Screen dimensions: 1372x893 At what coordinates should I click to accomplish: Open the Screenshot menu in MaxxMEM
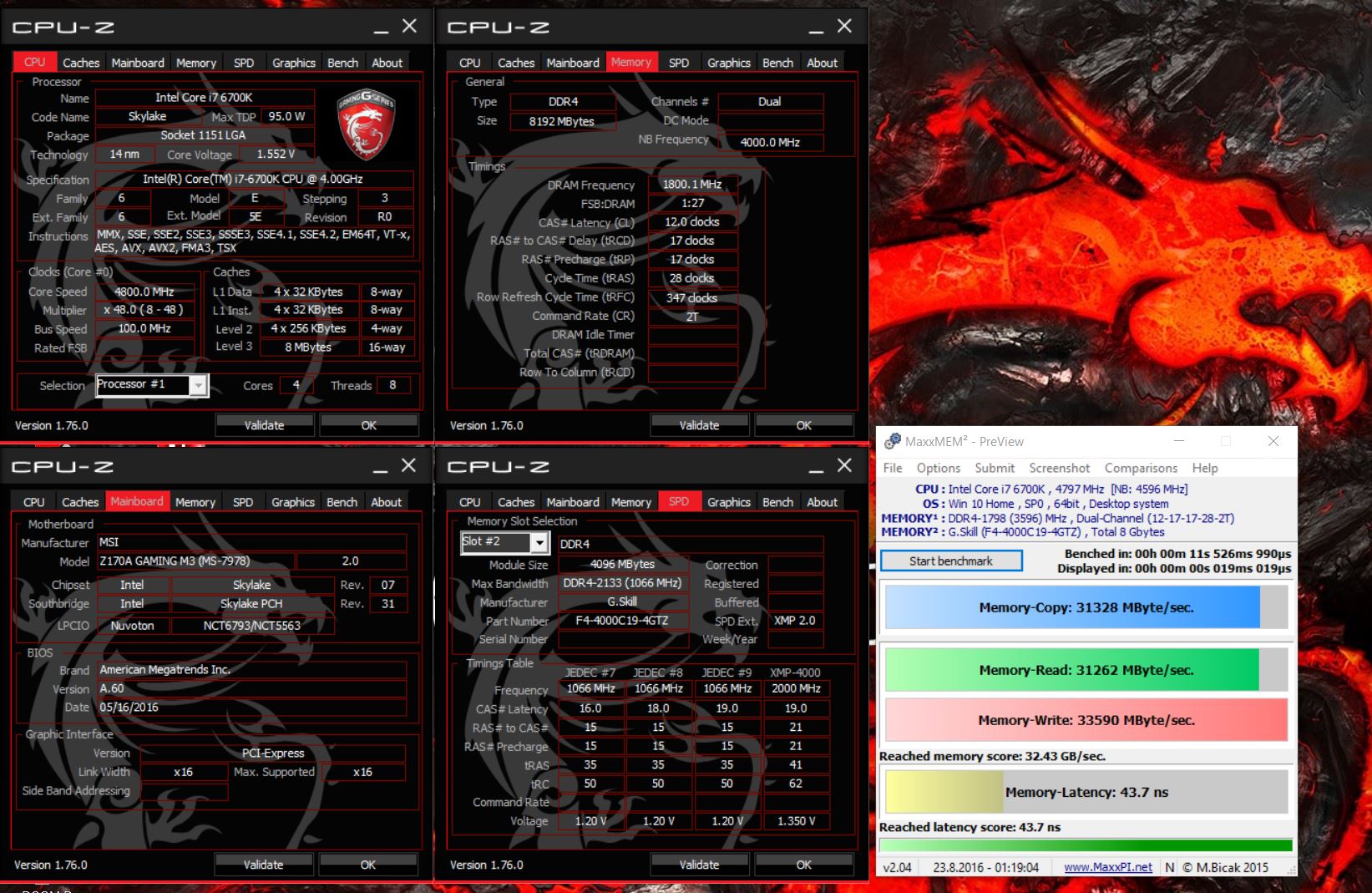click(1059, 468)
